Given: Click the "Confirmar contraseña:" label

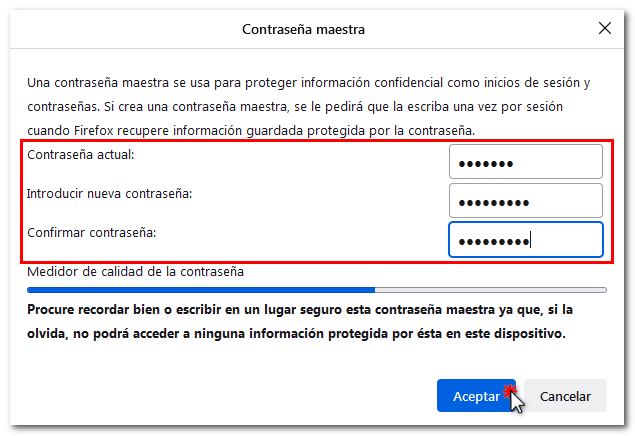Looking at the screenshot, I should 93,232.
